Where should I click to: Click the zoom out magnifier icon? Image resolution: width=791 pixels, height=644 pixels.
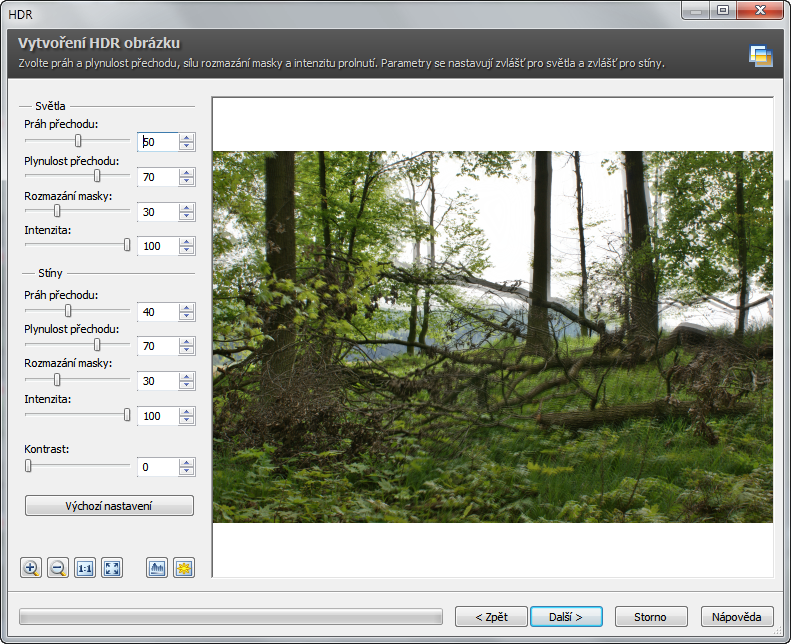pyautogui.click(x=58, y=568)
